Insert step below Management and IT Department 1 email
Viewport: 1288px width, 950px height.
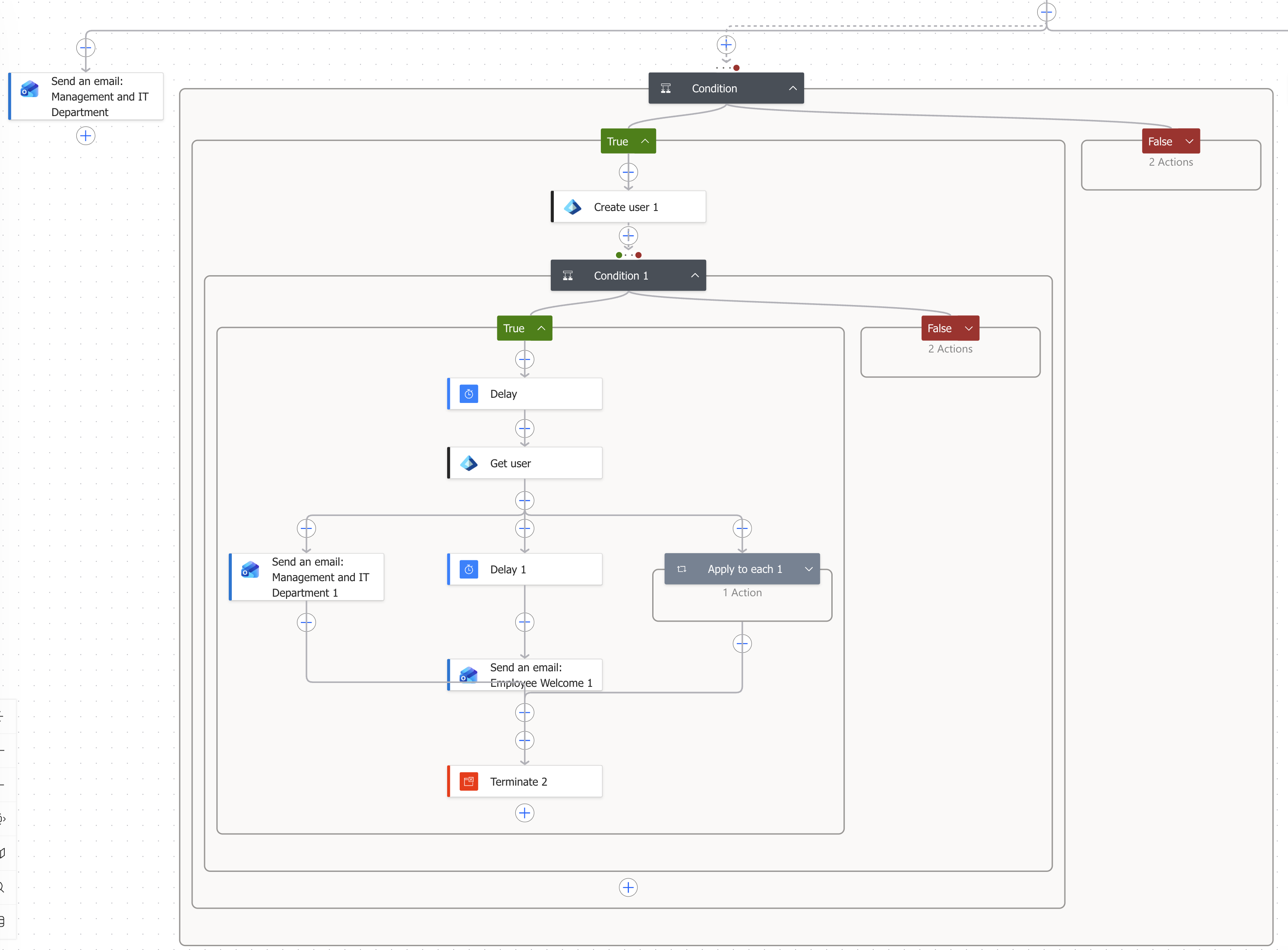coord(306,622)
